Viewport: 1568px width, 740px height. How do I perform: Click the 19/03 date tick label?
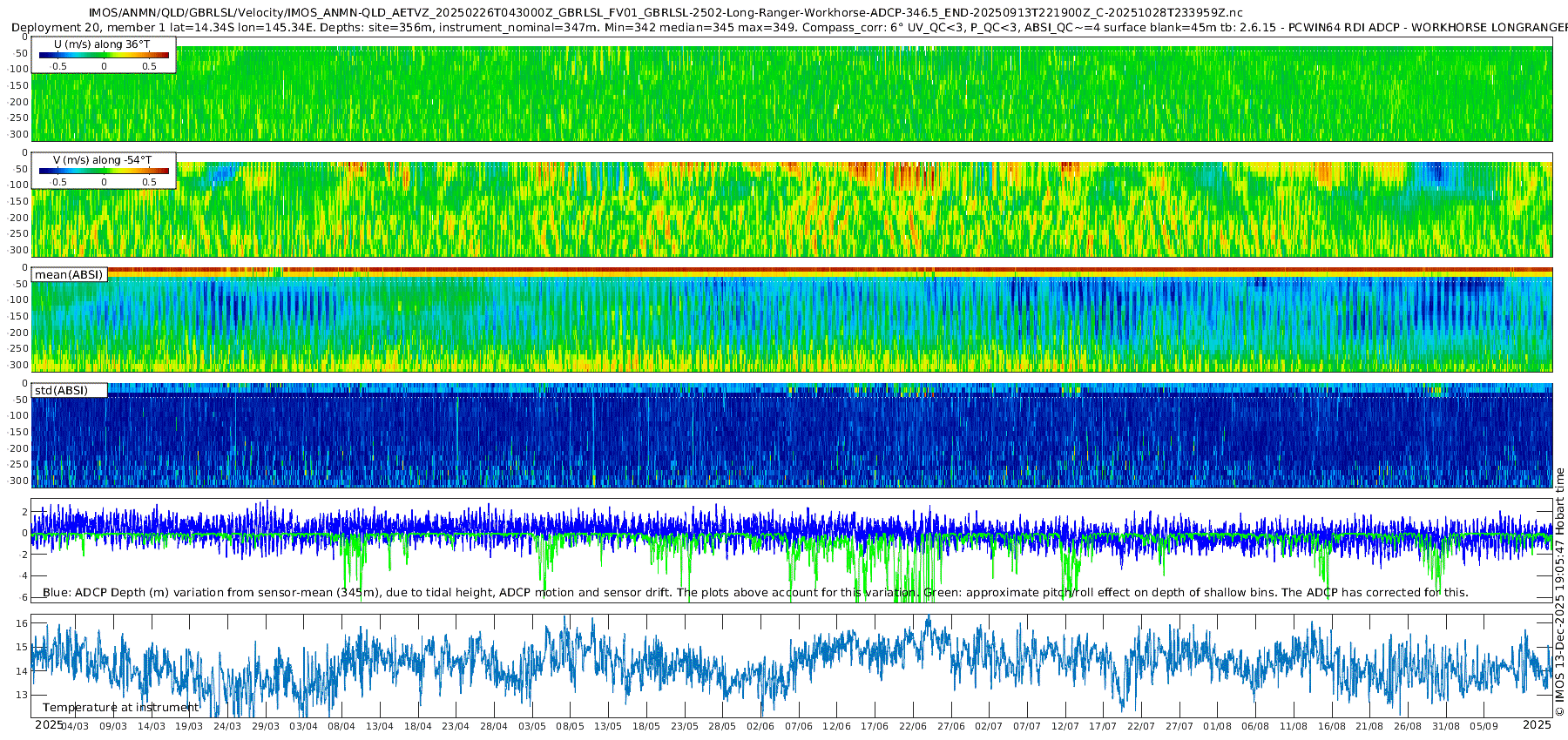189,726
